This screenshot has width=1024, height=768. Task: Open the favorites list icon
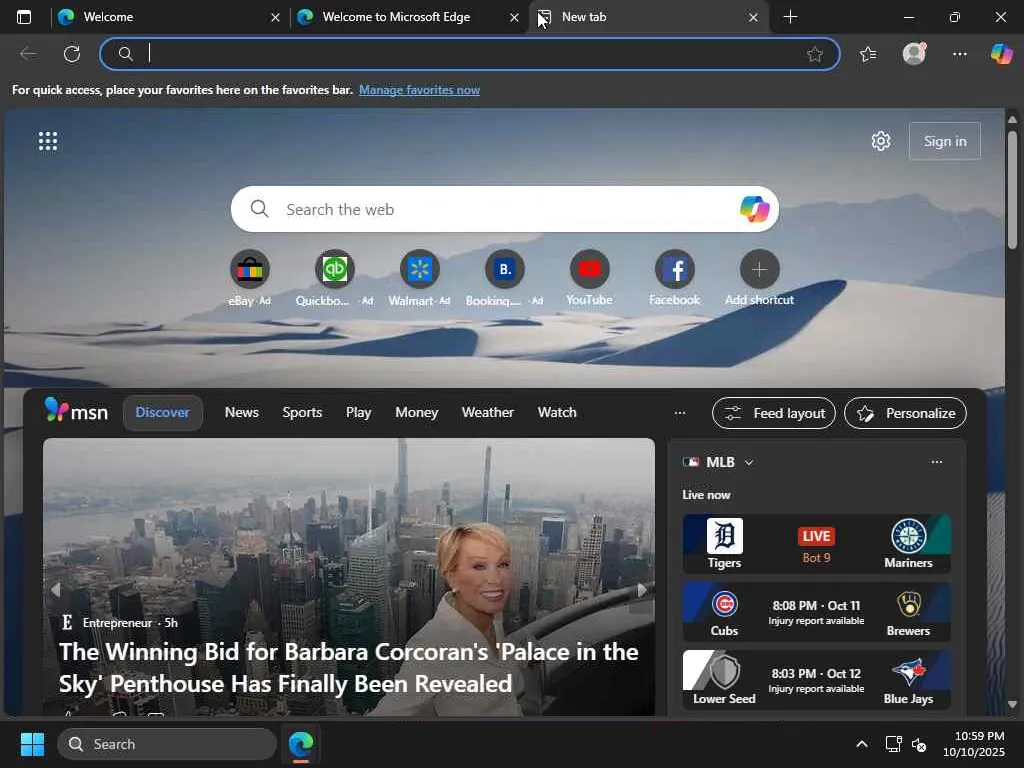868,54
